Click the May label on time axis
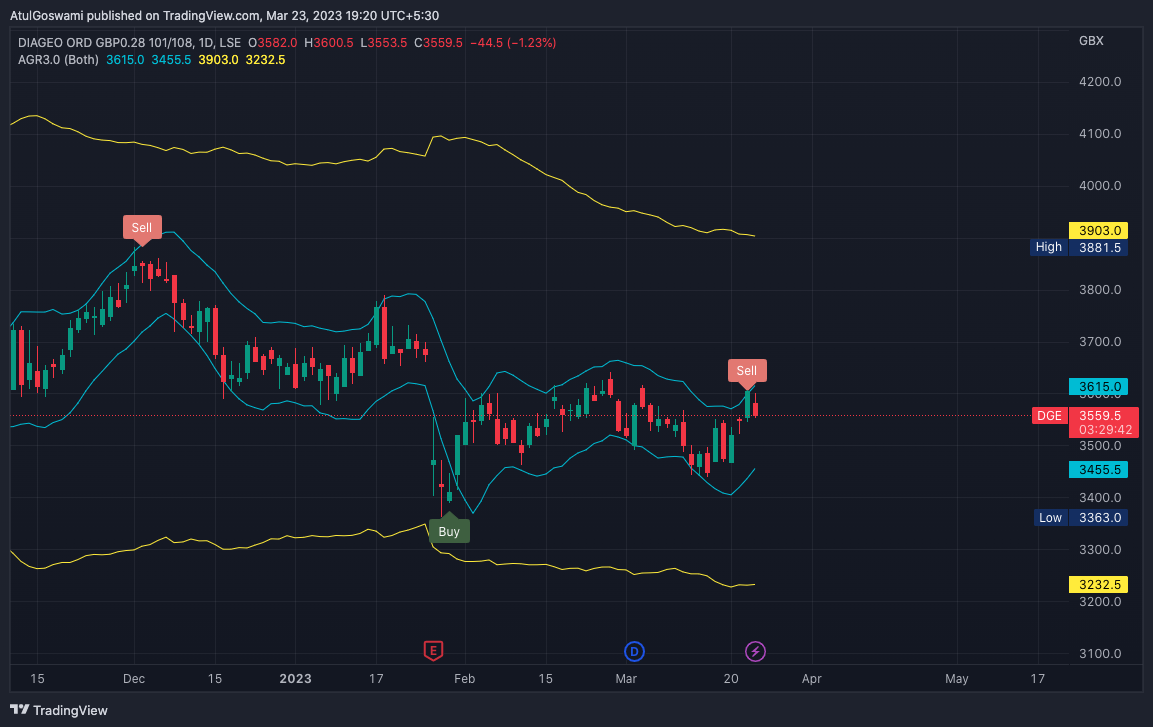Image resolution: width=1153 pixels, height=727 pixels. (957, 678)
